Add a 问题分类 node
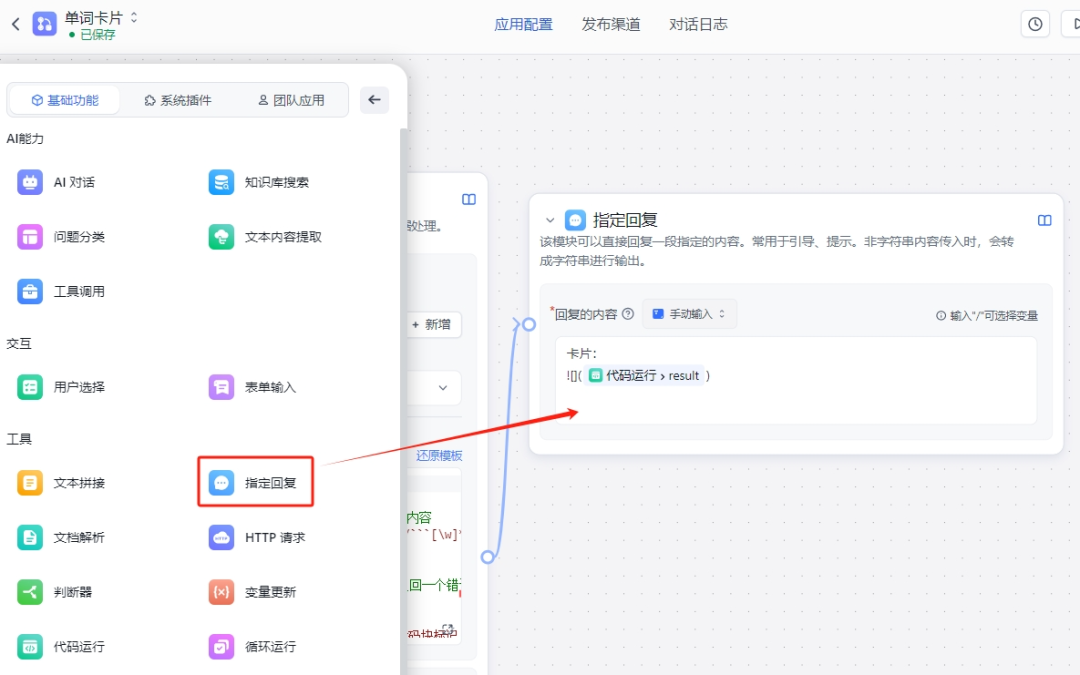This screenshot has height=675, width=1080. coord(61,237)
